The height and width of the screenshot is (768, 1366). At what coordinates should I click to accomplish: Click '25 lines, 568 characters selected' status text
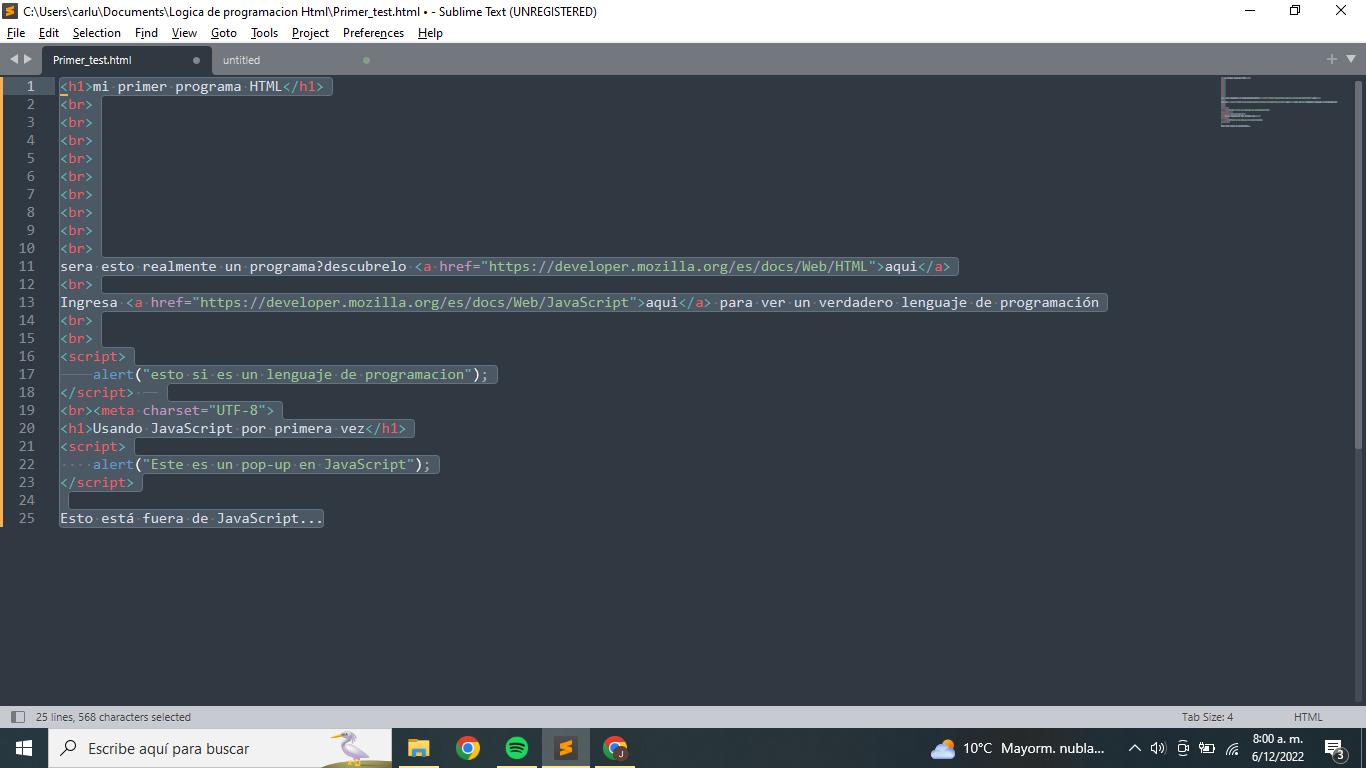(113, 717)
